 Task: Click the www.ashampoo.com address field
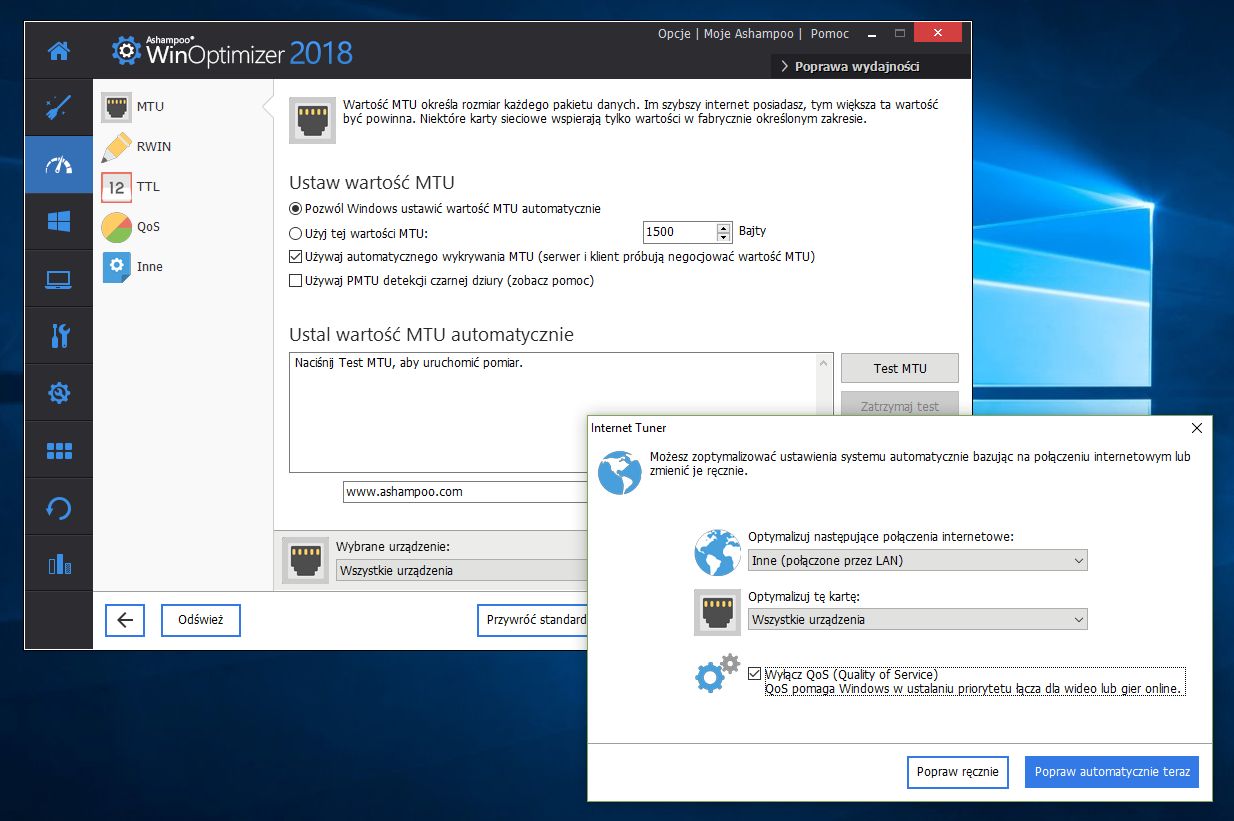click(x=465, y=492)
